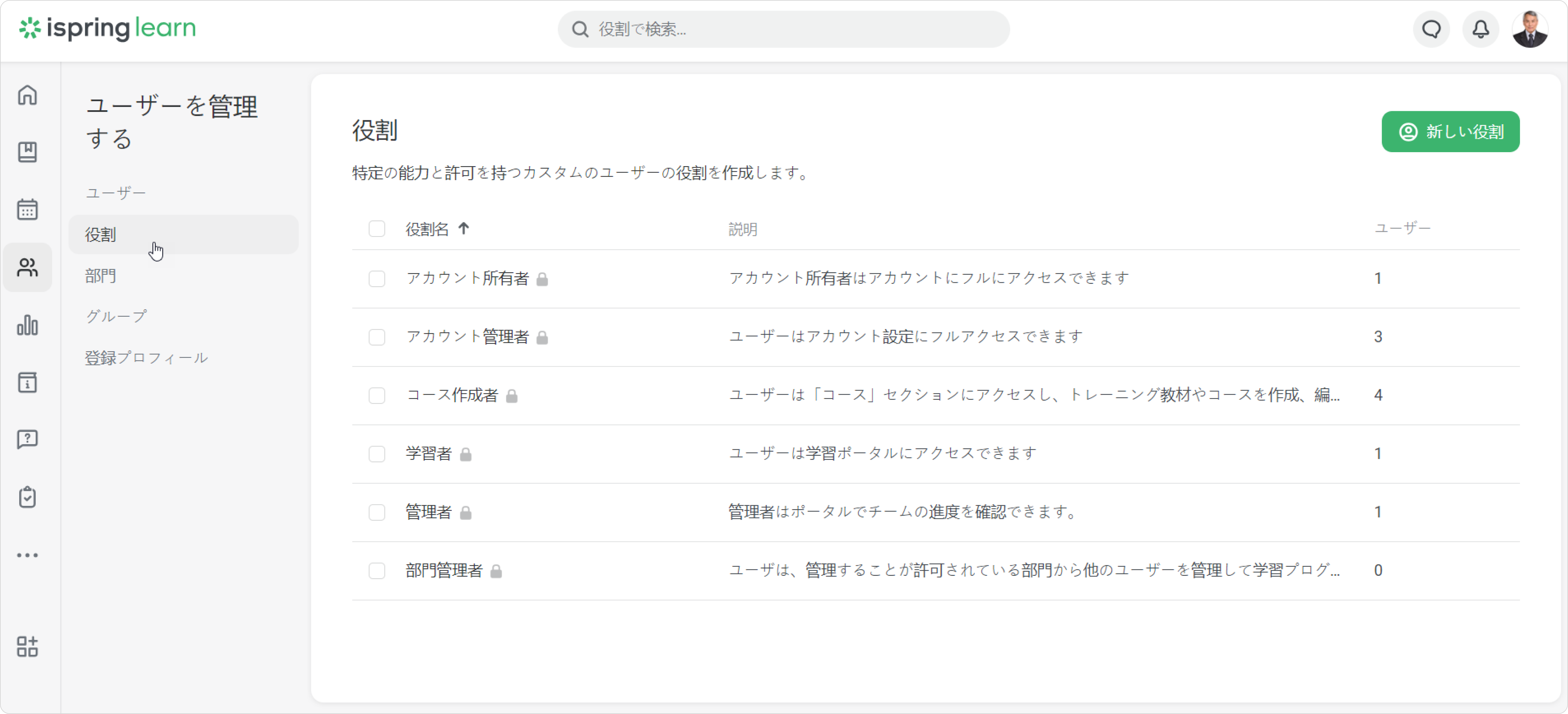Select the users management icon

[27, 267]
